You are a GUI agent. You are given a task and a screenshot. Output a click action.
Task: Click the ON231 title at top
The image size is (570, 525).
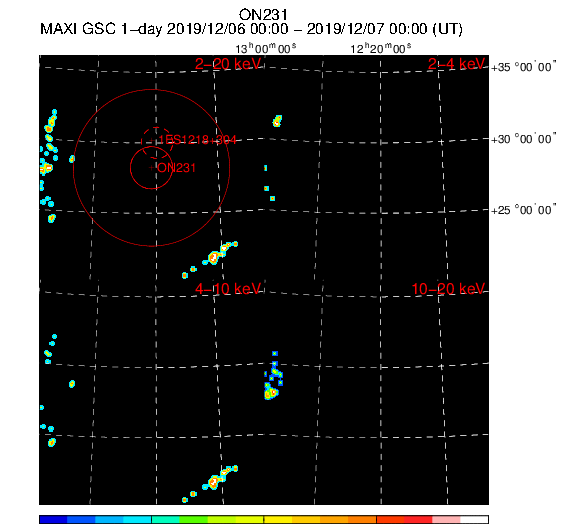pos(263,15)
